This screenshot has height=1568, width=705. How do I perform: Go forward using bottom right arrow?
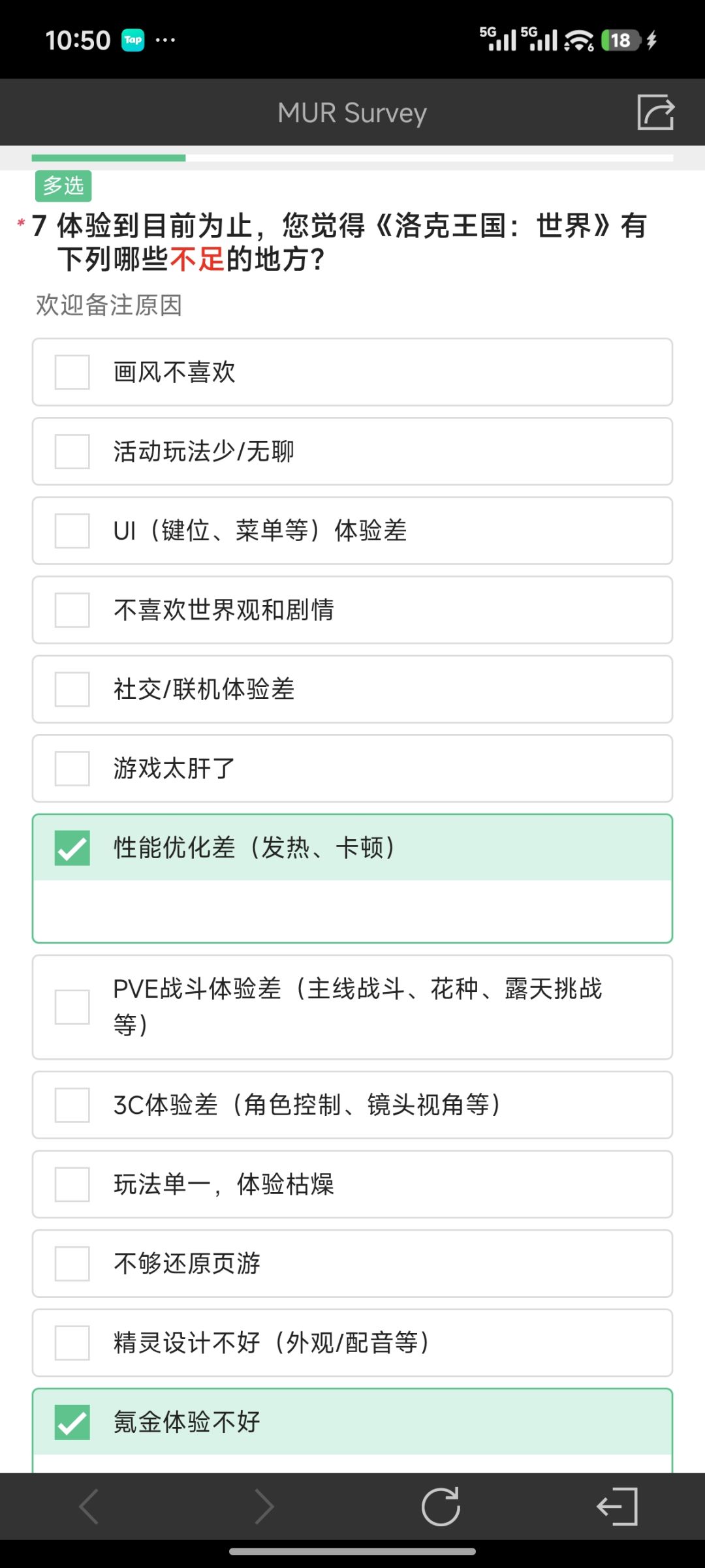[x=264, y=1507]
